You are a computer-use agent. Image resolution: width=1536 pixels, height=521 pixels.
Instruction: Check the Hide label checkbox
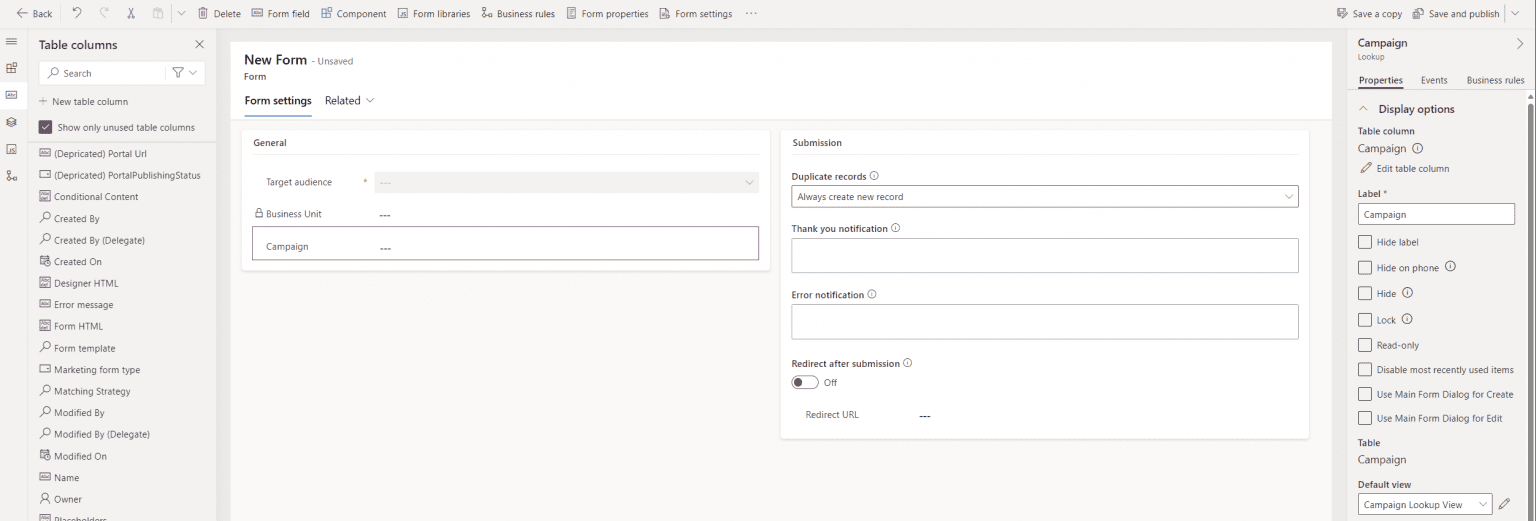[1365, 242]
